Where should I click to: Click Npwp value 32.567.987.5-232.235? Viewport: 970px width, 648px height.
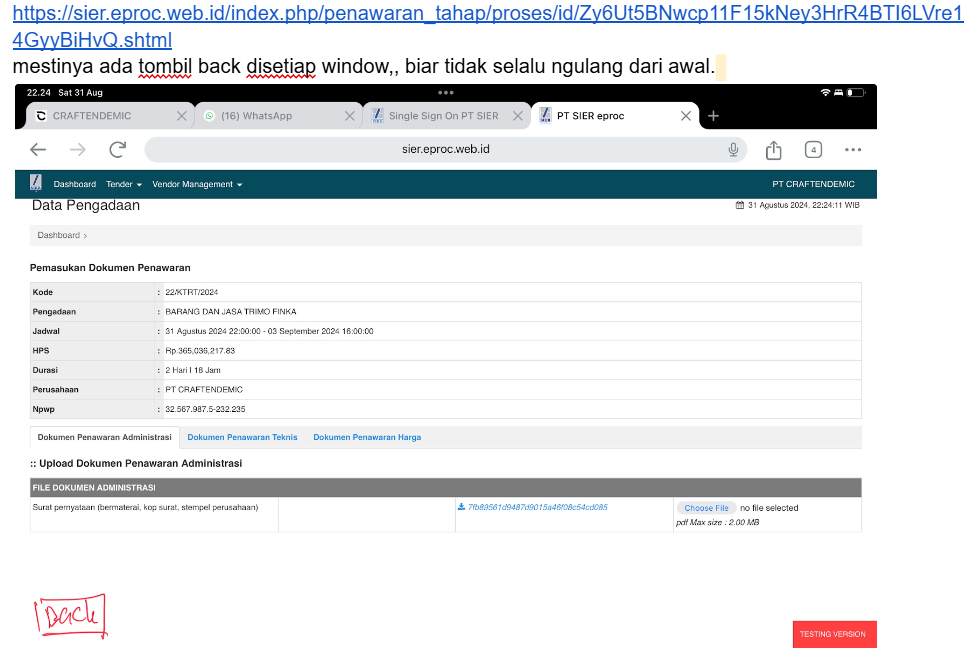205,409
